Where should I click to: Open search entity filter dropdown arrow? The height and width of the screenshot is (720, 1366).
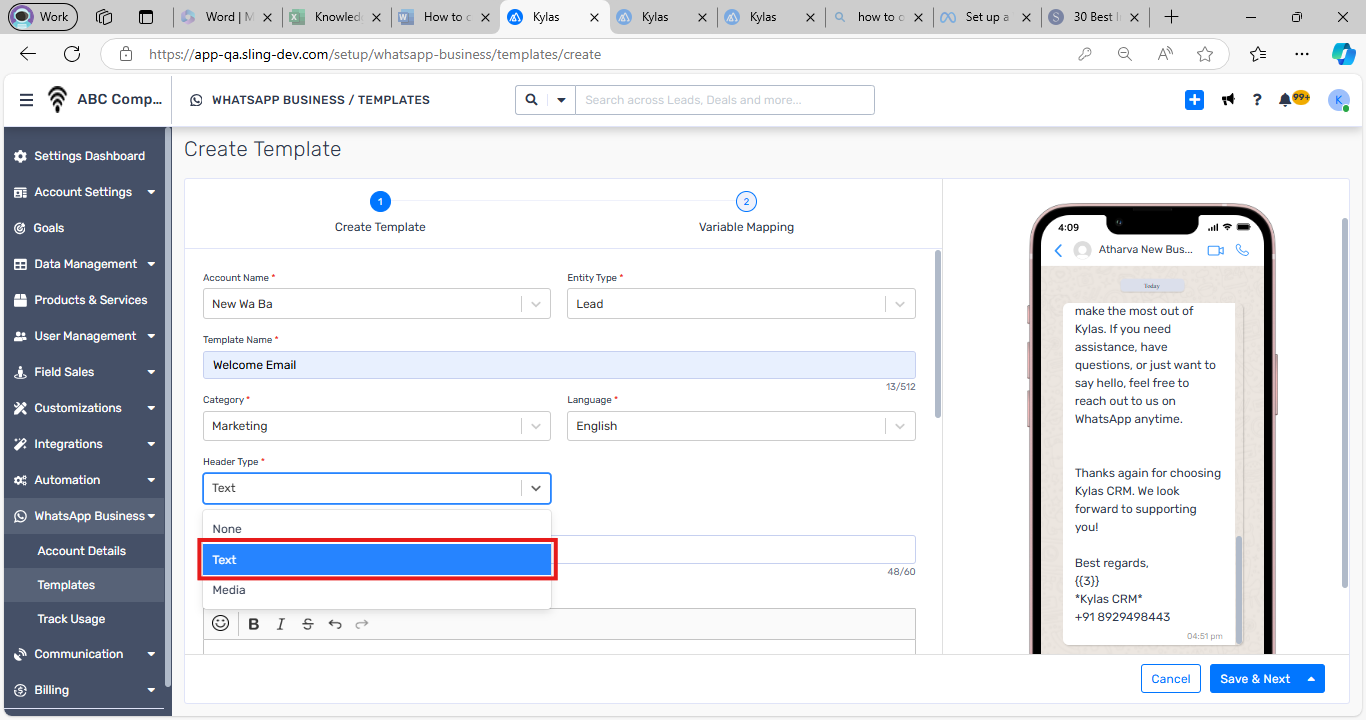pyautogui.click(x=561, y=100)
